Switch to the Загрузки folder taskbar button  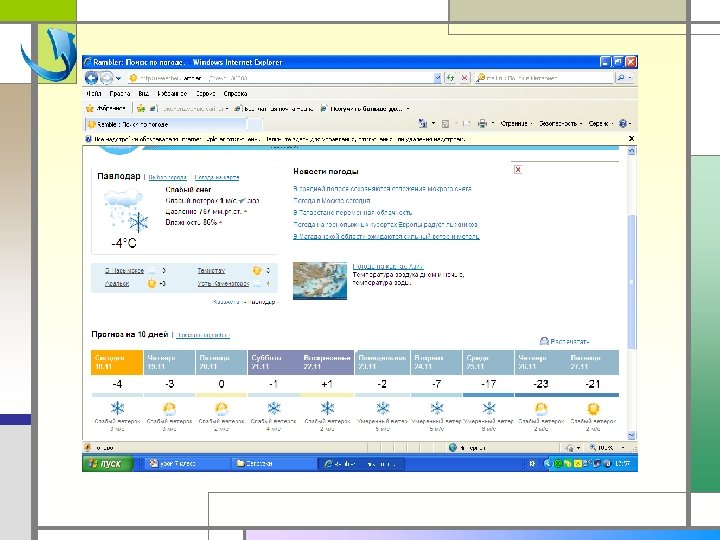(274, 464)
